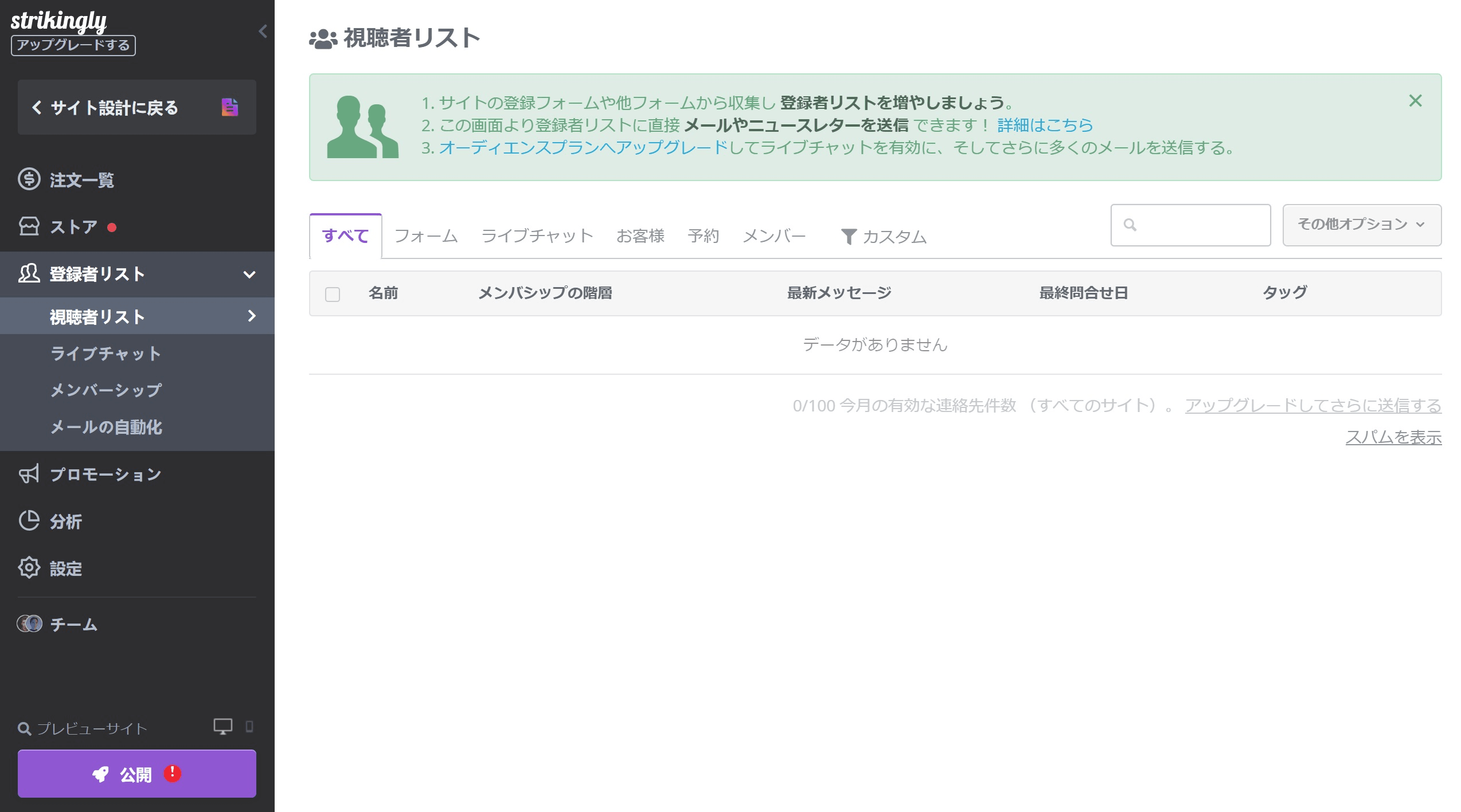Collapse the sidebar with the left chevron
The image size is (1461, 812).
pyautogui.click(x=263, y=31)
